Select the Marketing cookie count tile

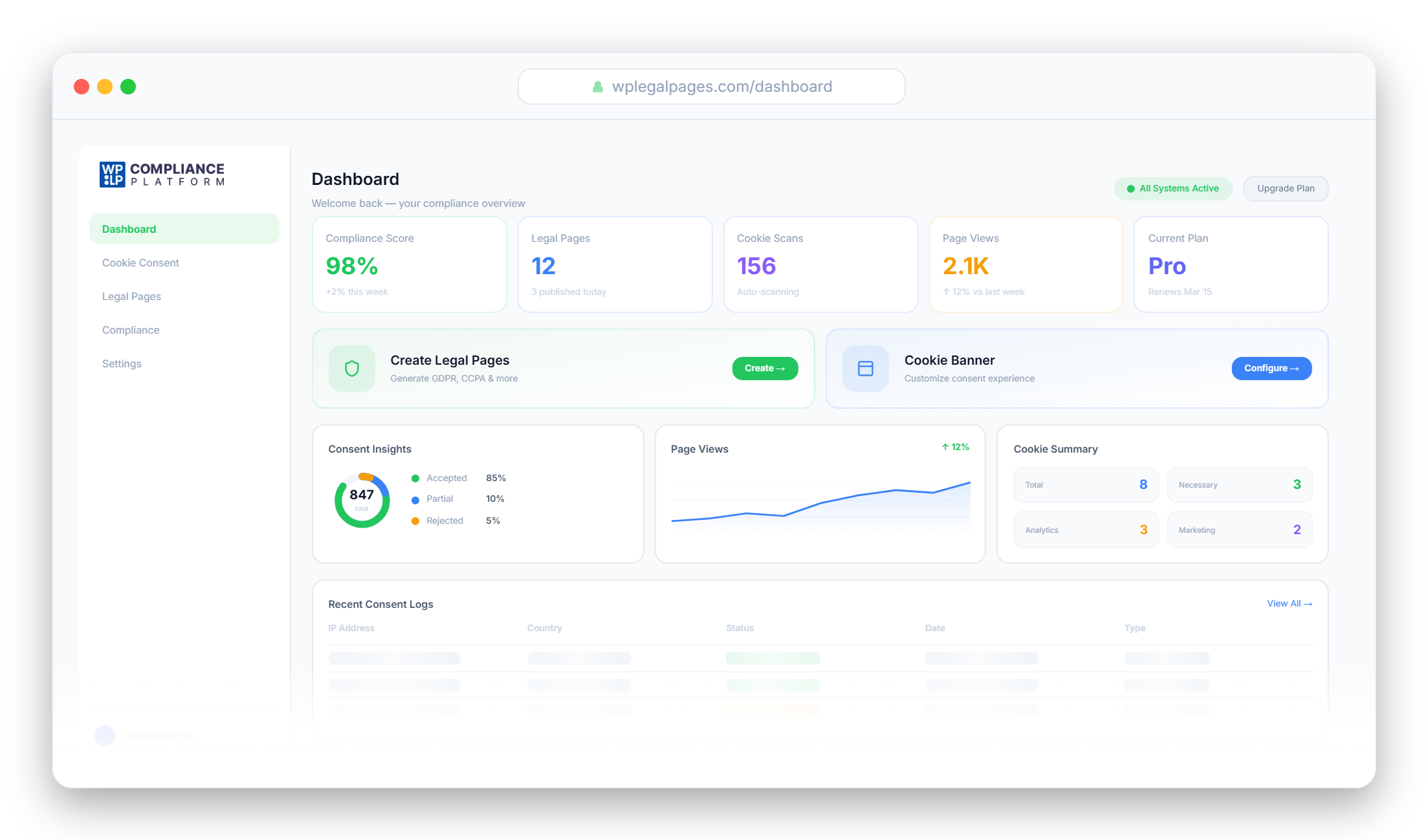coord(1239,530)
